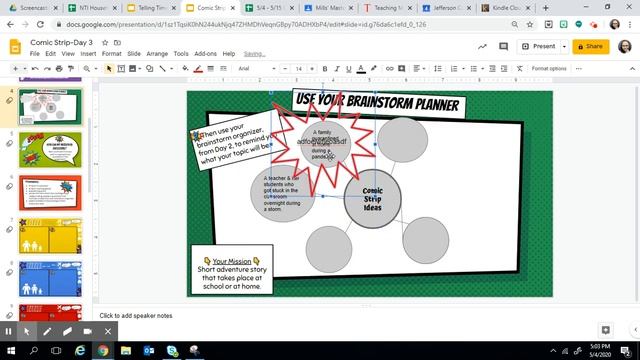Open File Explorer from the taskbar

point(126,351)
